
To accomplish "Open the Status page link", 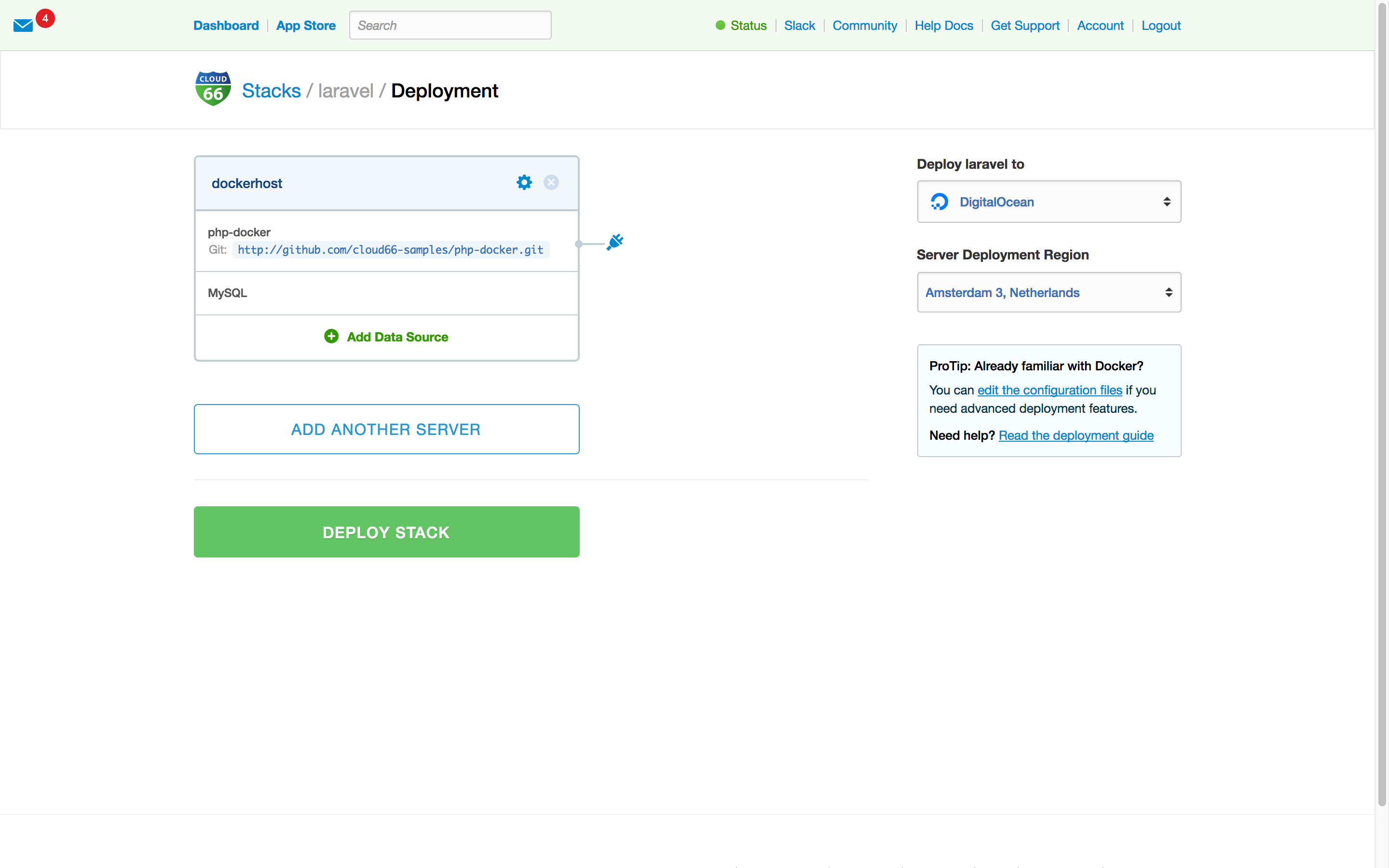I will point(749,25).
